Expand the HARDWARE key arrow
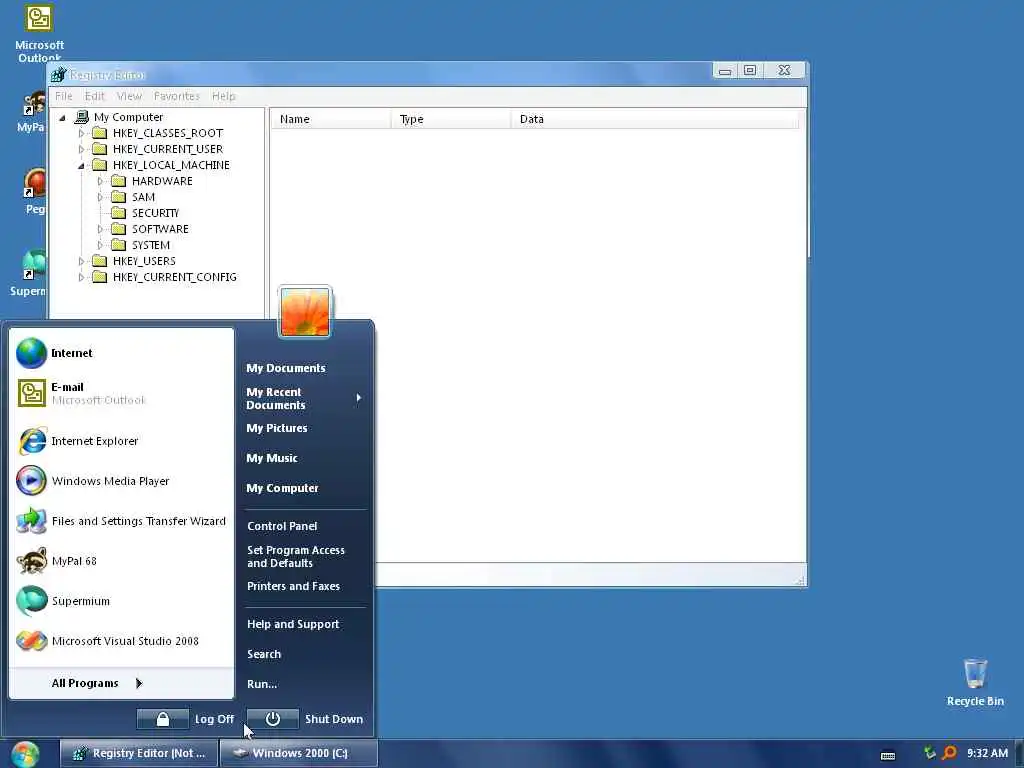Image resolution: width=1024 pixels, height=768 pixels. click(100, 181)
